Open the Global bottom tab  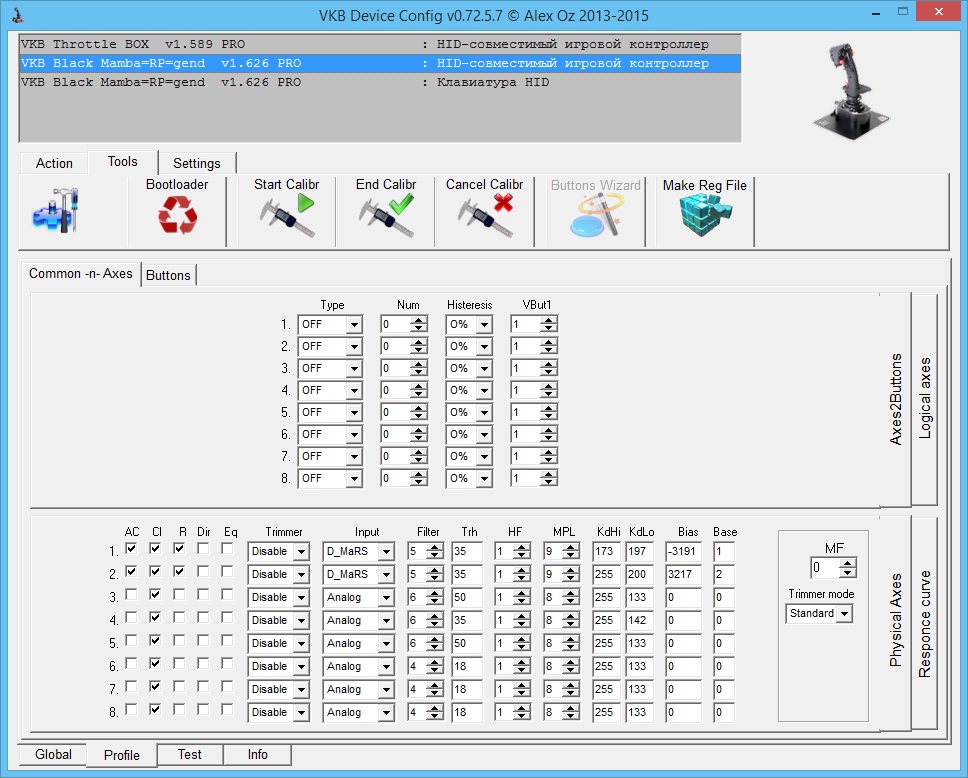[53, 755]
